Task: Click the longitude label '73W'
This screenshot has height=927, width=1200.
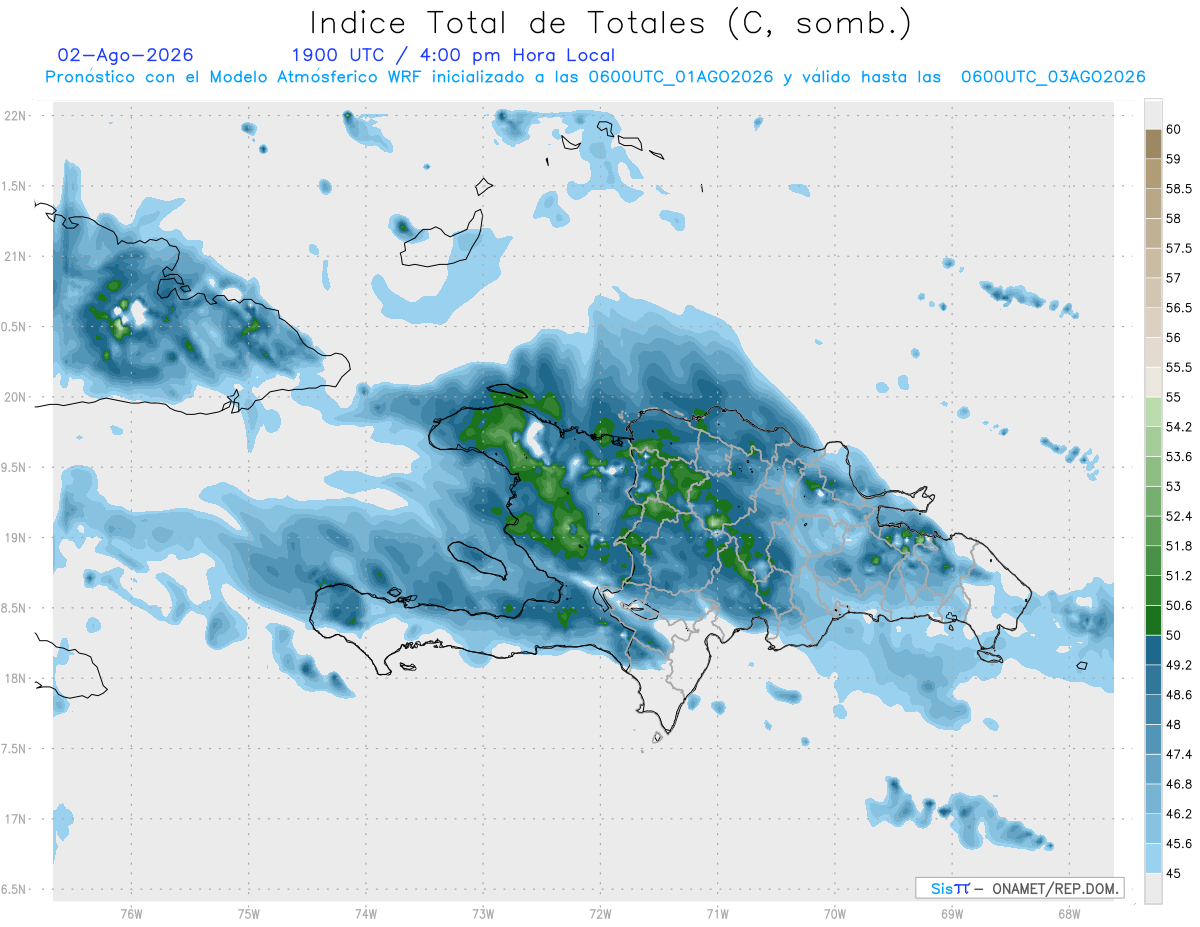Action: [483, 913]
